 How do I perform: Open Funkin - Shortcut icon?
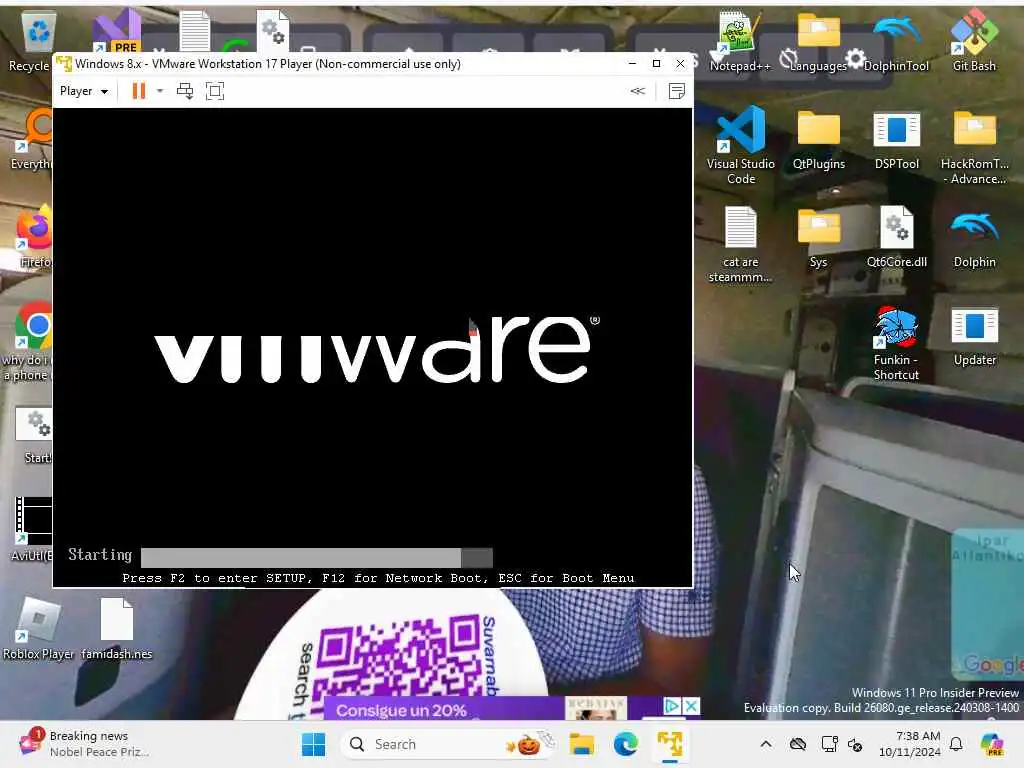pos(896,344)
